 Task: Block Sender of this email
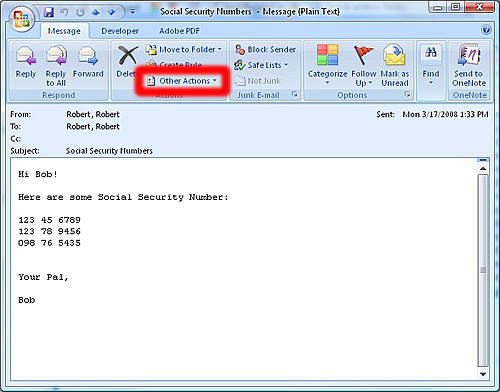point(266,49)
